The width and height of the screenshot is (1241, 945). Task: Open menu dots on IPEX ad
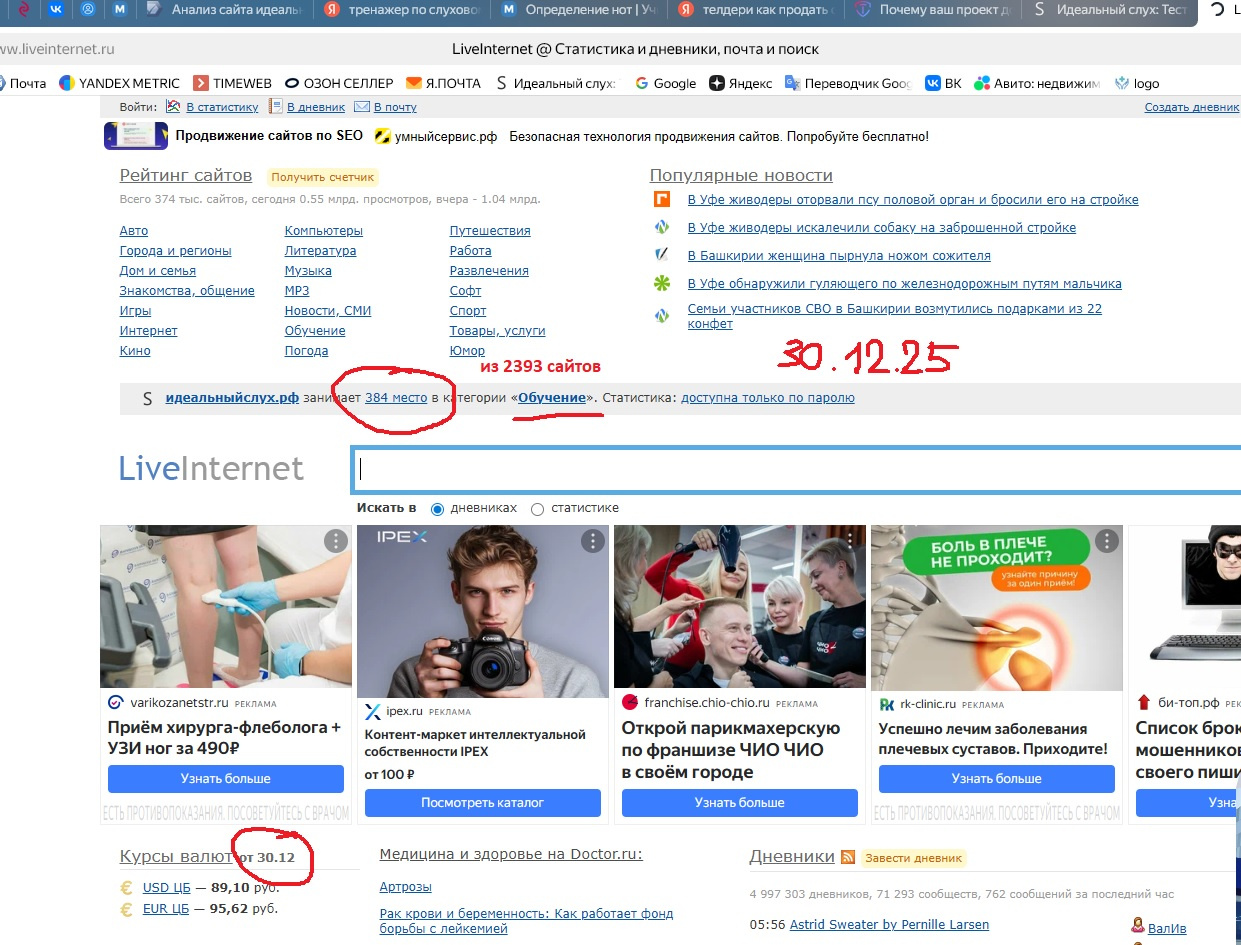593,541
